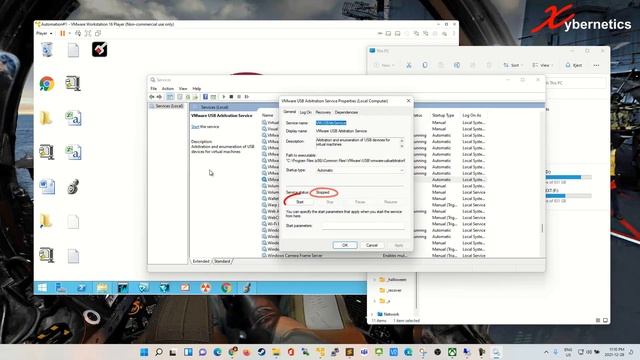
Task: Click the Pause button in the service properties dialog
Action: (x=360, y=202)
